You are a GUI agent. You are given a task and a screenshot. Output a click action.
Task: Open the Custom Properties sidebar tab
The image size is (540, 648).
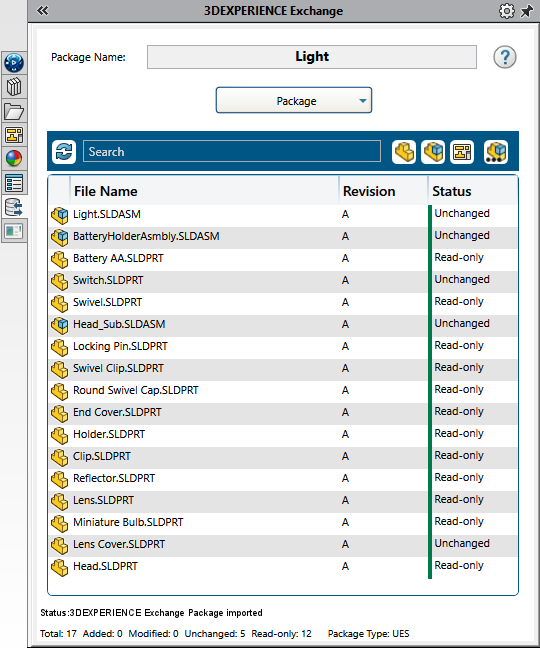[14, 183]
